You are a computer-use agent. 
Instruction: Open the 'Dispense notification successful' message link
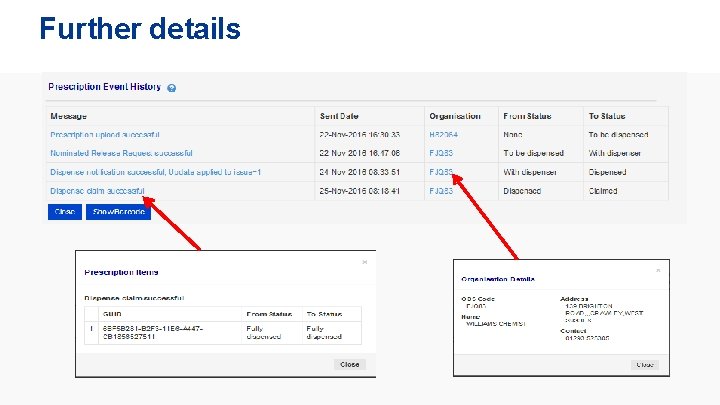(x=156, y=172)
